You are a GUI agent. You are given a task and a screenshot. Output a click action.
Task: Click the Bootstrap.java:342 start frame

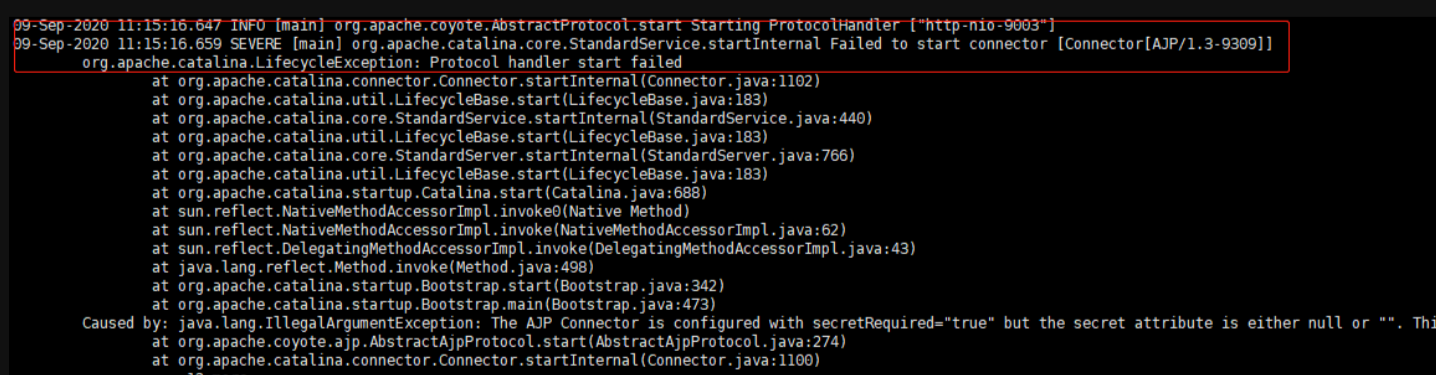pyautogui.click(x=438, y=285)
